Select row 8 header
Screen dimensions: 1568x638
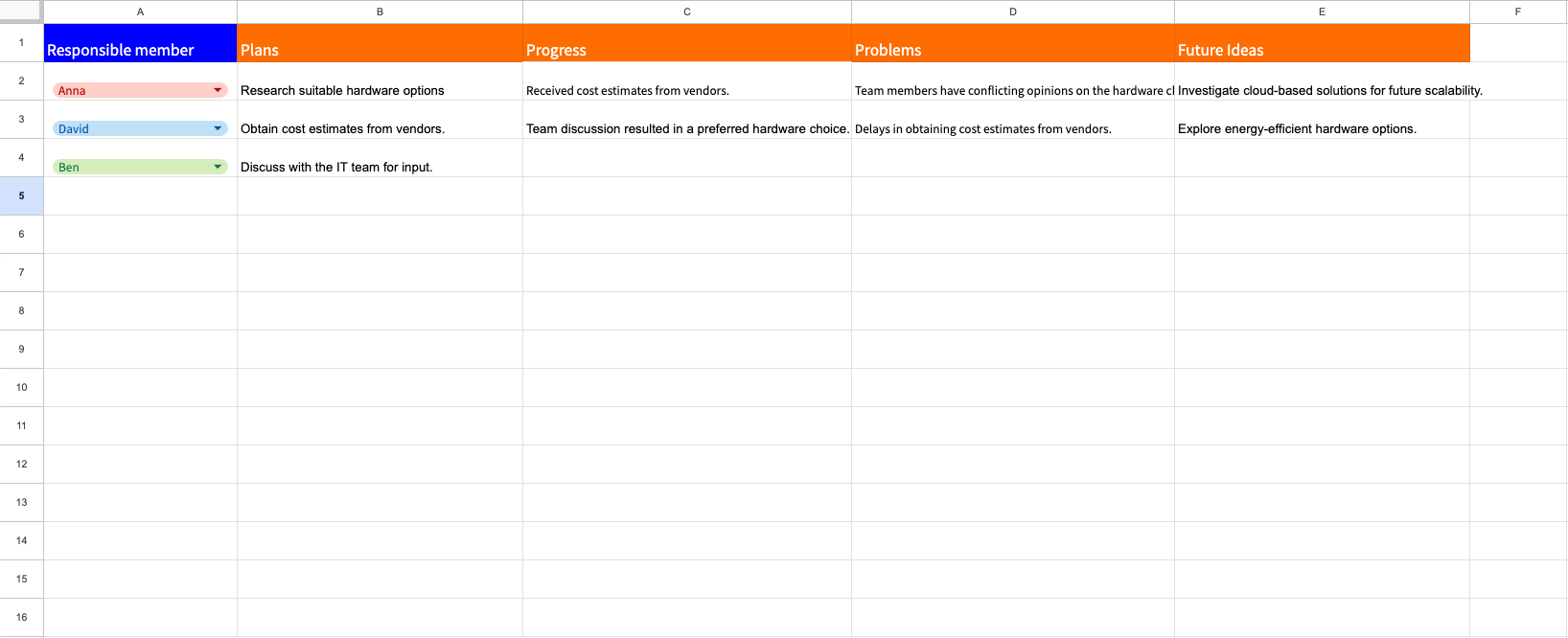point(21,311)
